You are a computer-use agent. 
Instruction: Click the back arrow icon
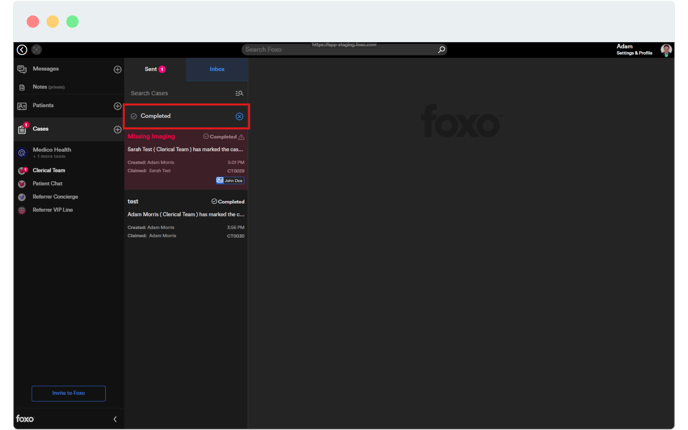tap(22, 50)
